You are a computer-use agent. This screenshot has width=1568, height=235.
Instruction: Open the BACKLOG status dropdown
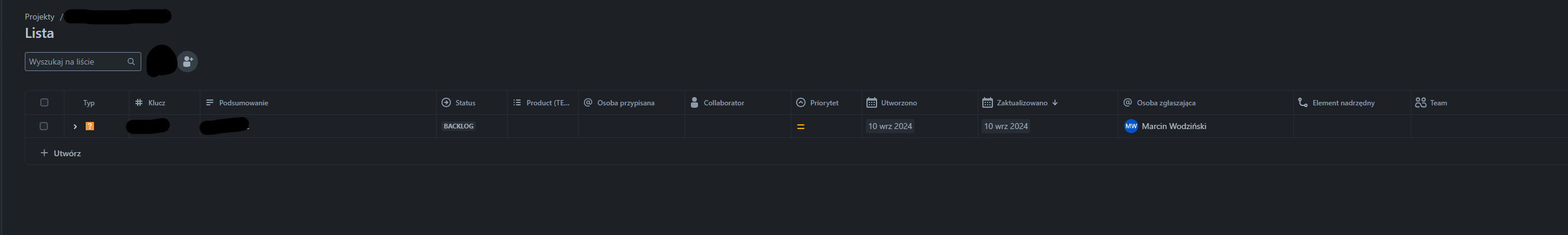click(459, 126)
